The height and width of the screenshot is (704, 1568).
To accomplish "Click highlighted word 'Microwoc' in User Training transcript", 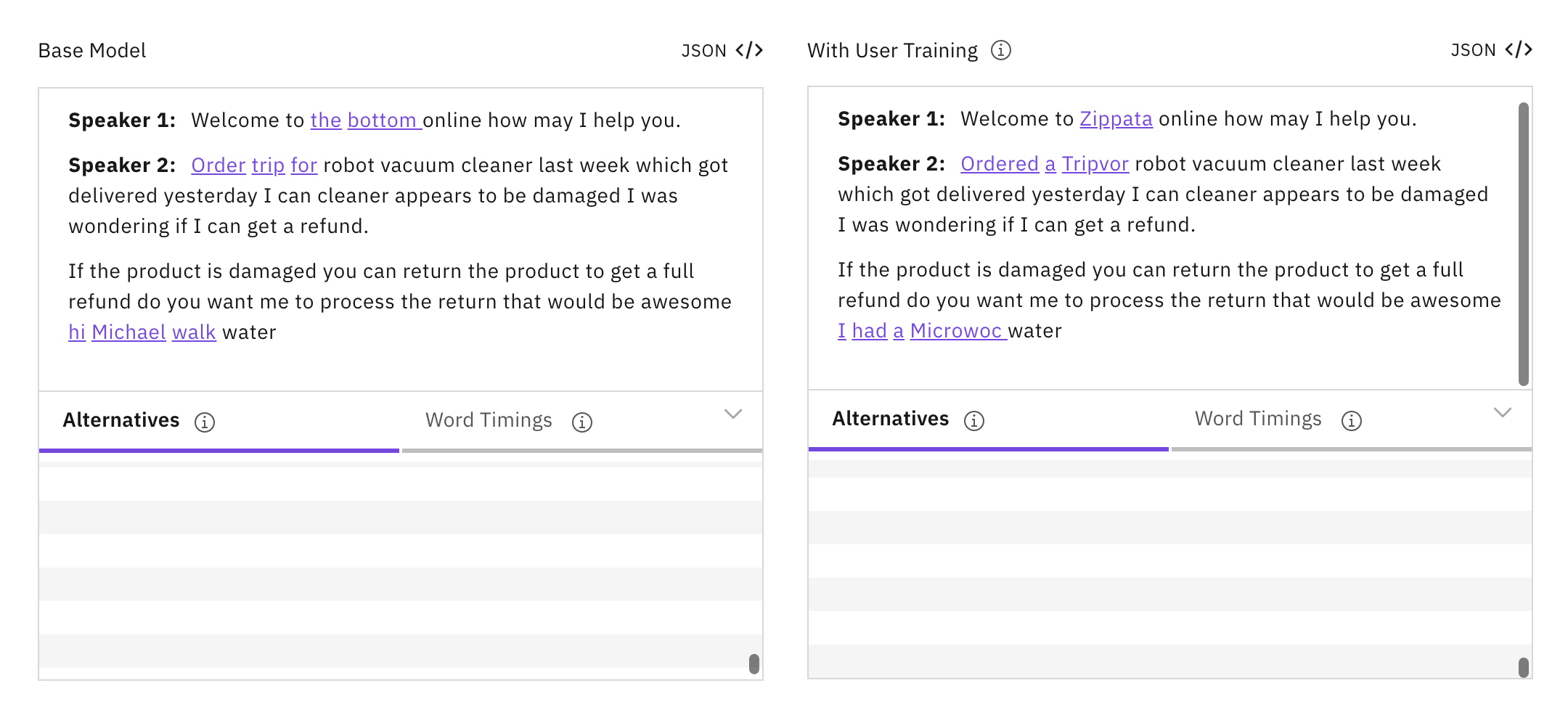I will coord(956,331).
